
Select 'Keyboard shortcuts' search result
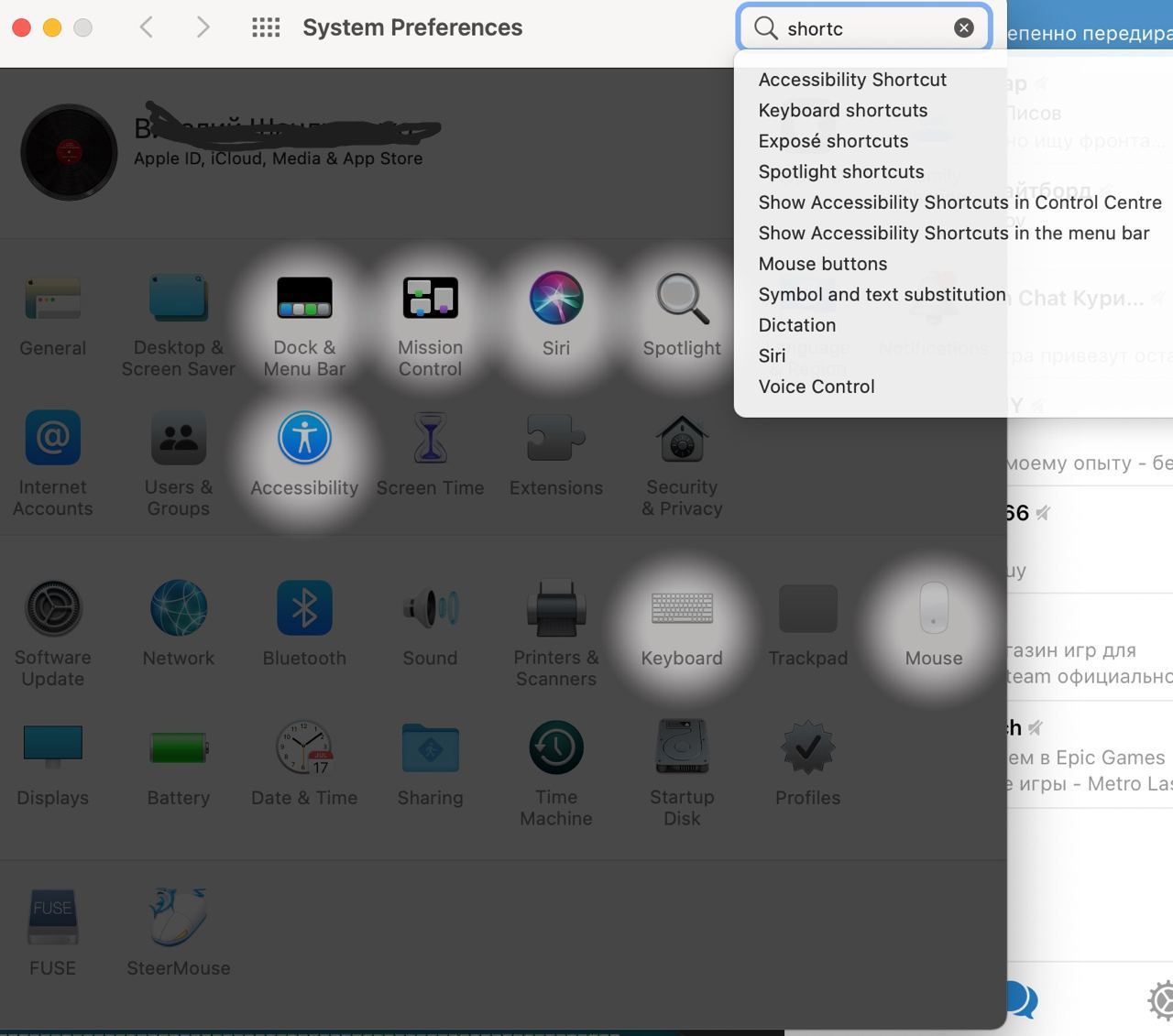tap(842, 110)
